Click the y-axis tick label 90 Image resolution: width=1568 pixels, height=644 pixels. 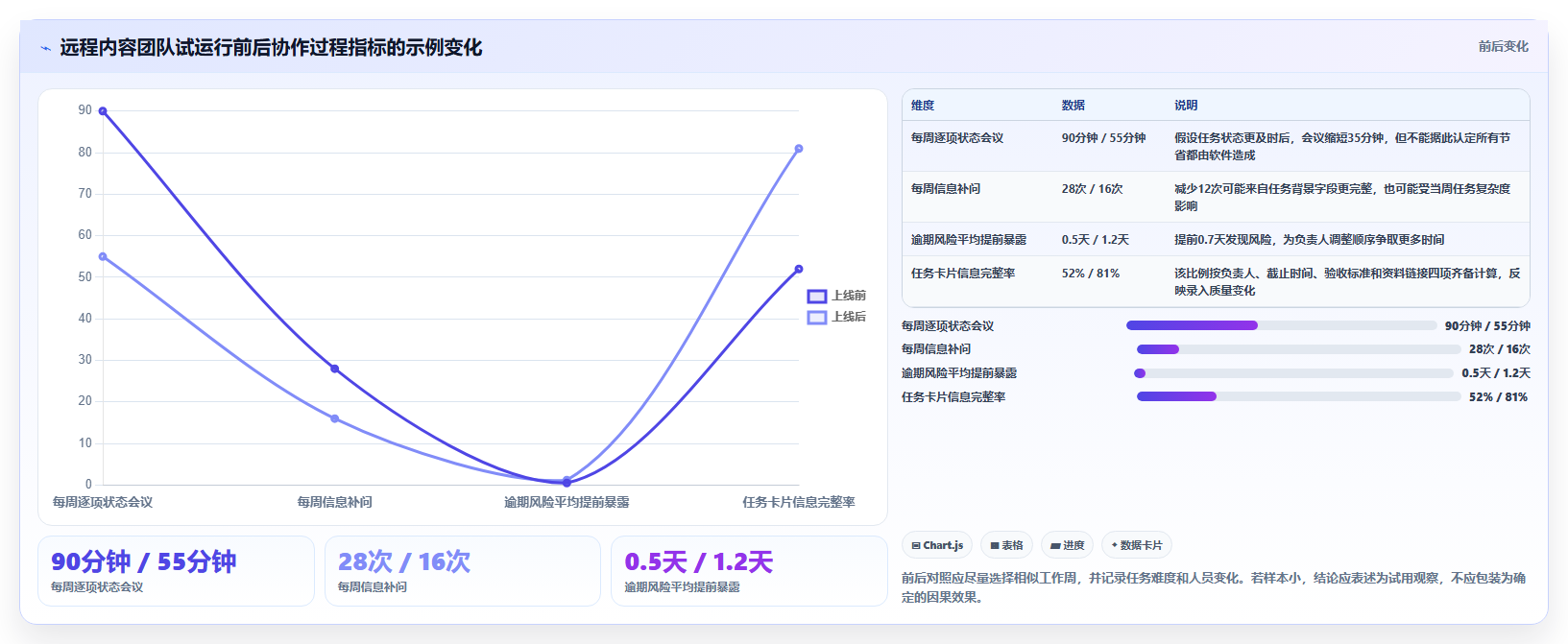click(85, 110)
